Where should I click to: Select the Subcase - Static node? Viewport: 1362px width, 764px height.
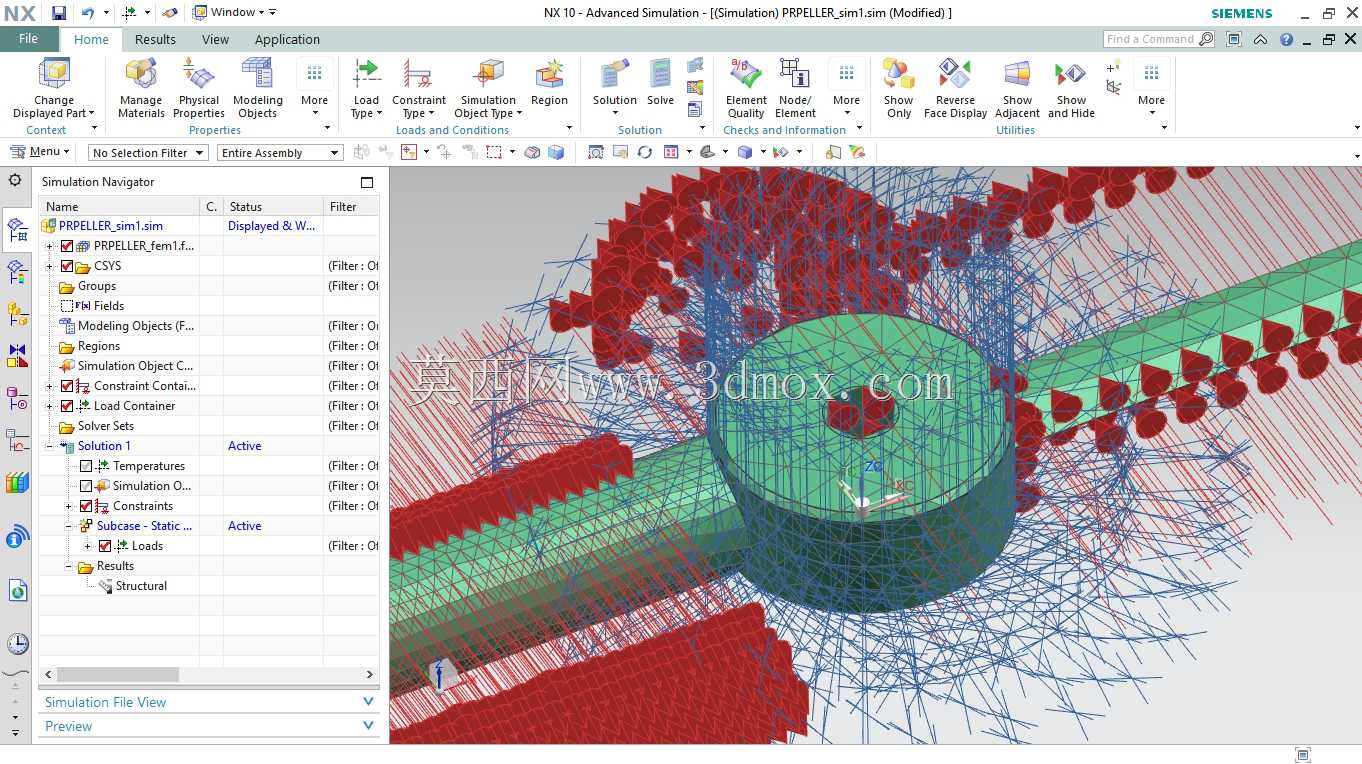pos(144,526)
